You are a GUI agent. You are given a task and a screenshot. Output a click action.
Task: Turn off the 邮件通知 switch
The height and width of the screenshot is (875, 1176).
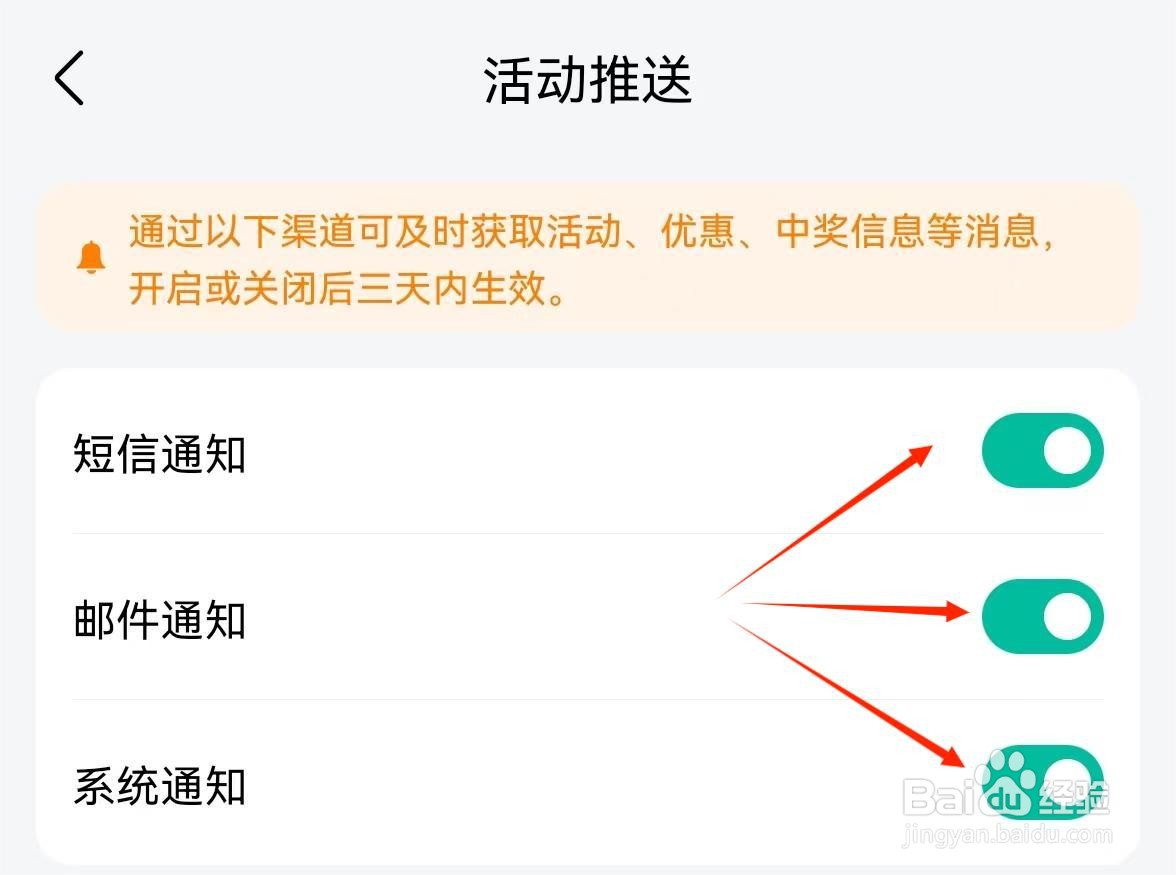point(1042,616)
